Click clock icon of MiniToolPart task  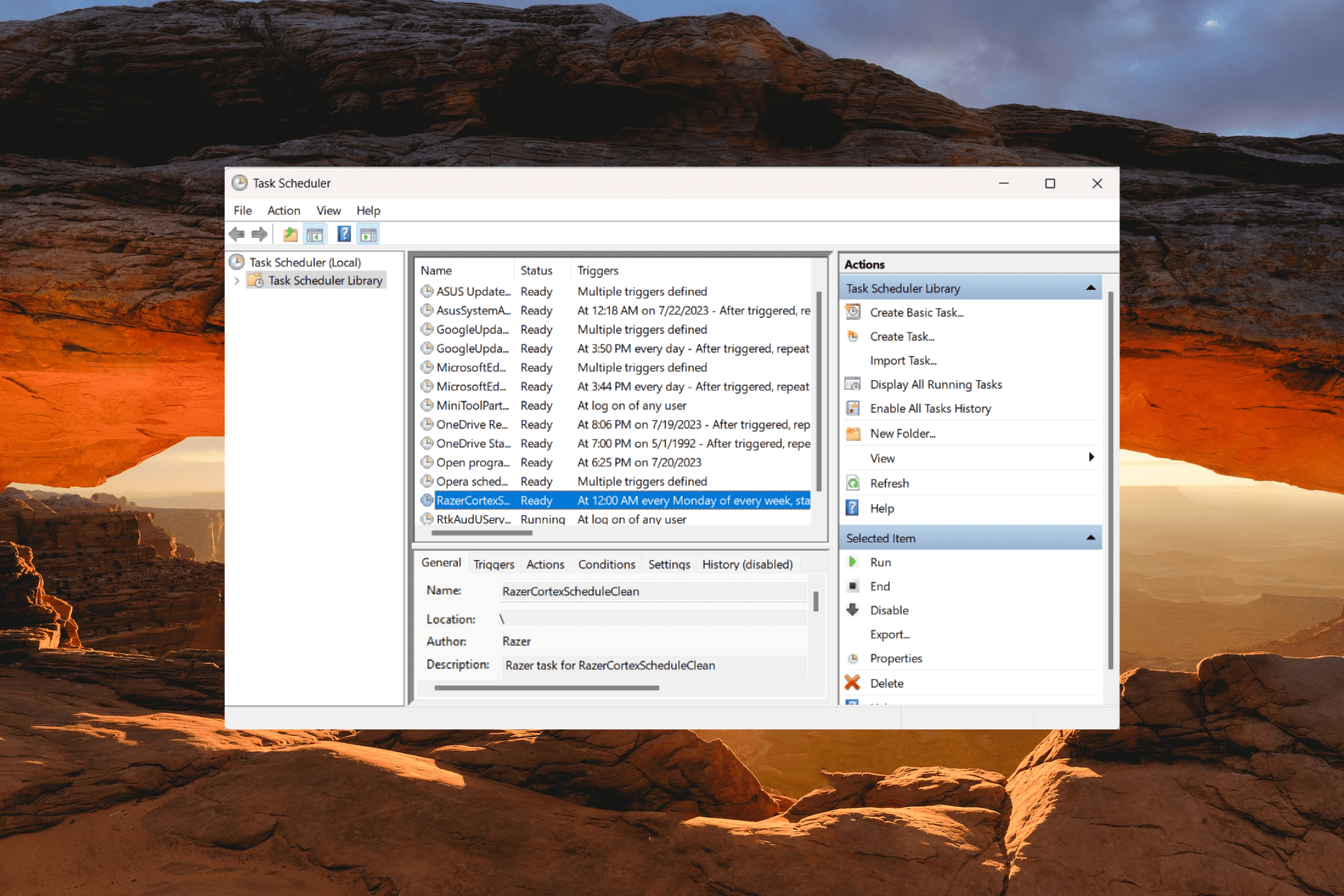click(x=426, y=405)
